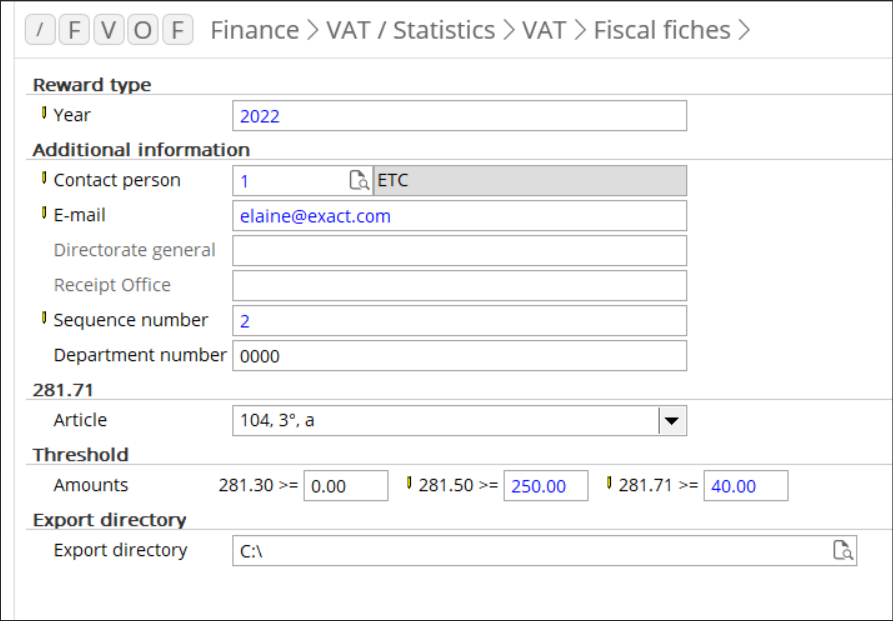Click the O shortcut key button
The width and height of the screenshot is (893, 621).
143,31
